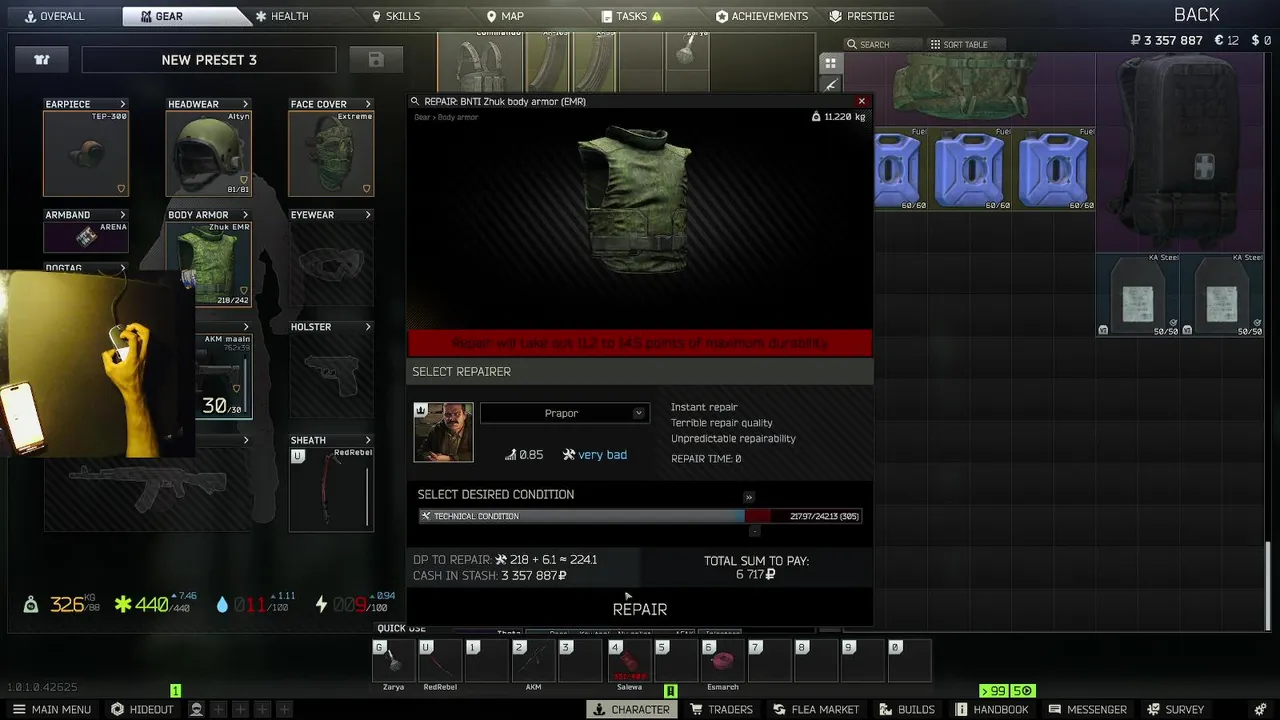Open the Achievements tab
This screenshot has height=720, width=1280.
click(x=762, y=16)
